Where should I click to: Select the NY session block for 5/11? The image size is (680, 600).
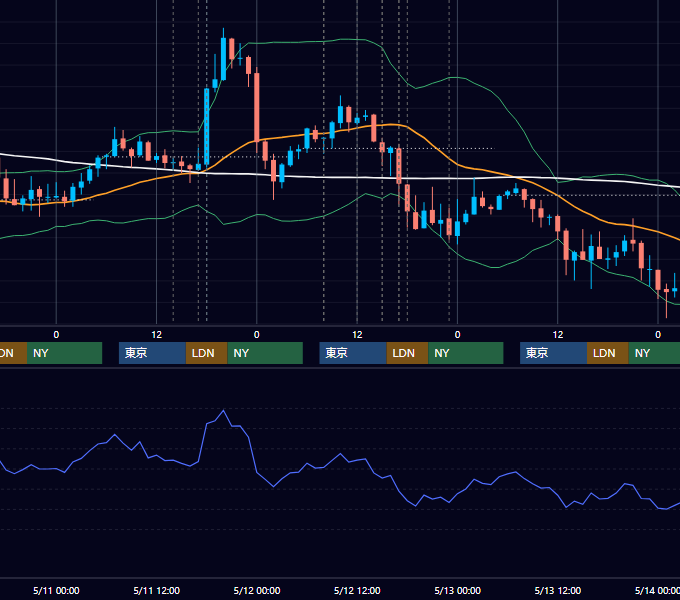tap(265, 353)
